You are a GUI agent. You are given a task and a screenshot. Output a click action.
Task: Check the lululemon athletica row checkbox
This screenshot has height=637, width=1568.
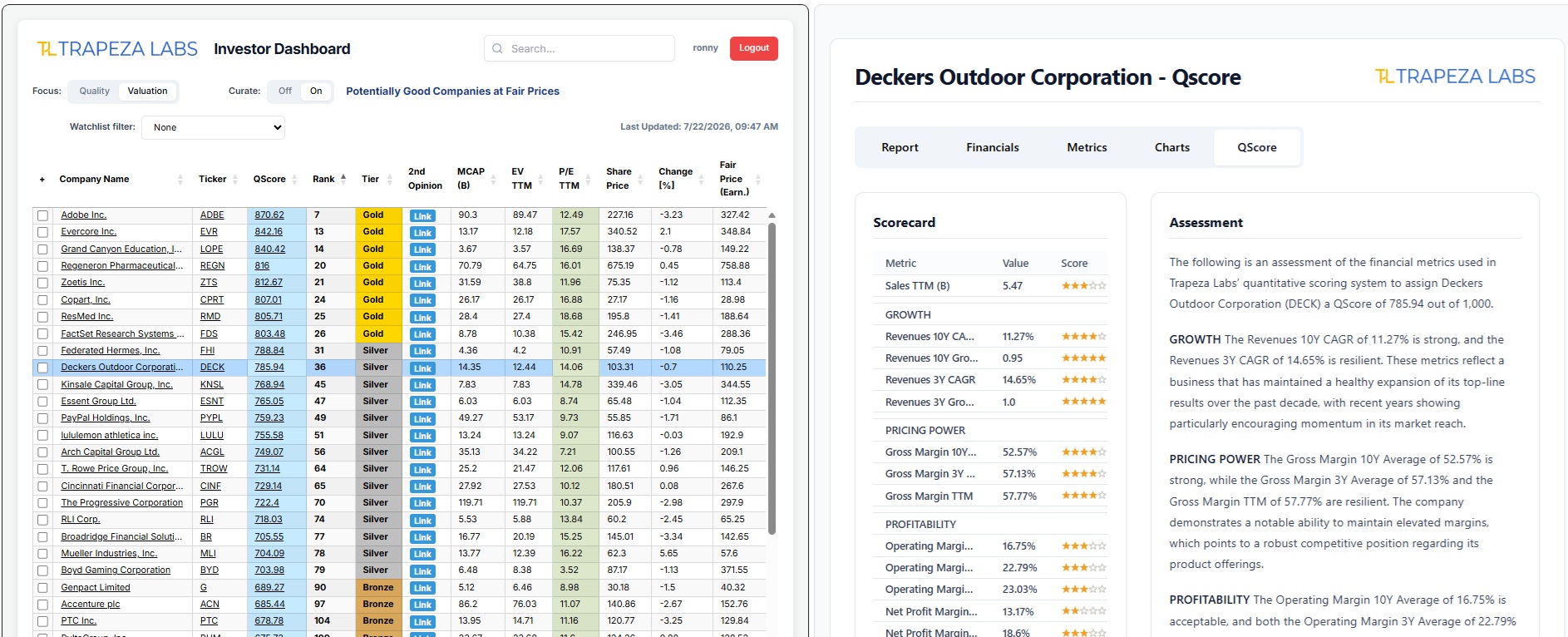[x=42, y=436]
